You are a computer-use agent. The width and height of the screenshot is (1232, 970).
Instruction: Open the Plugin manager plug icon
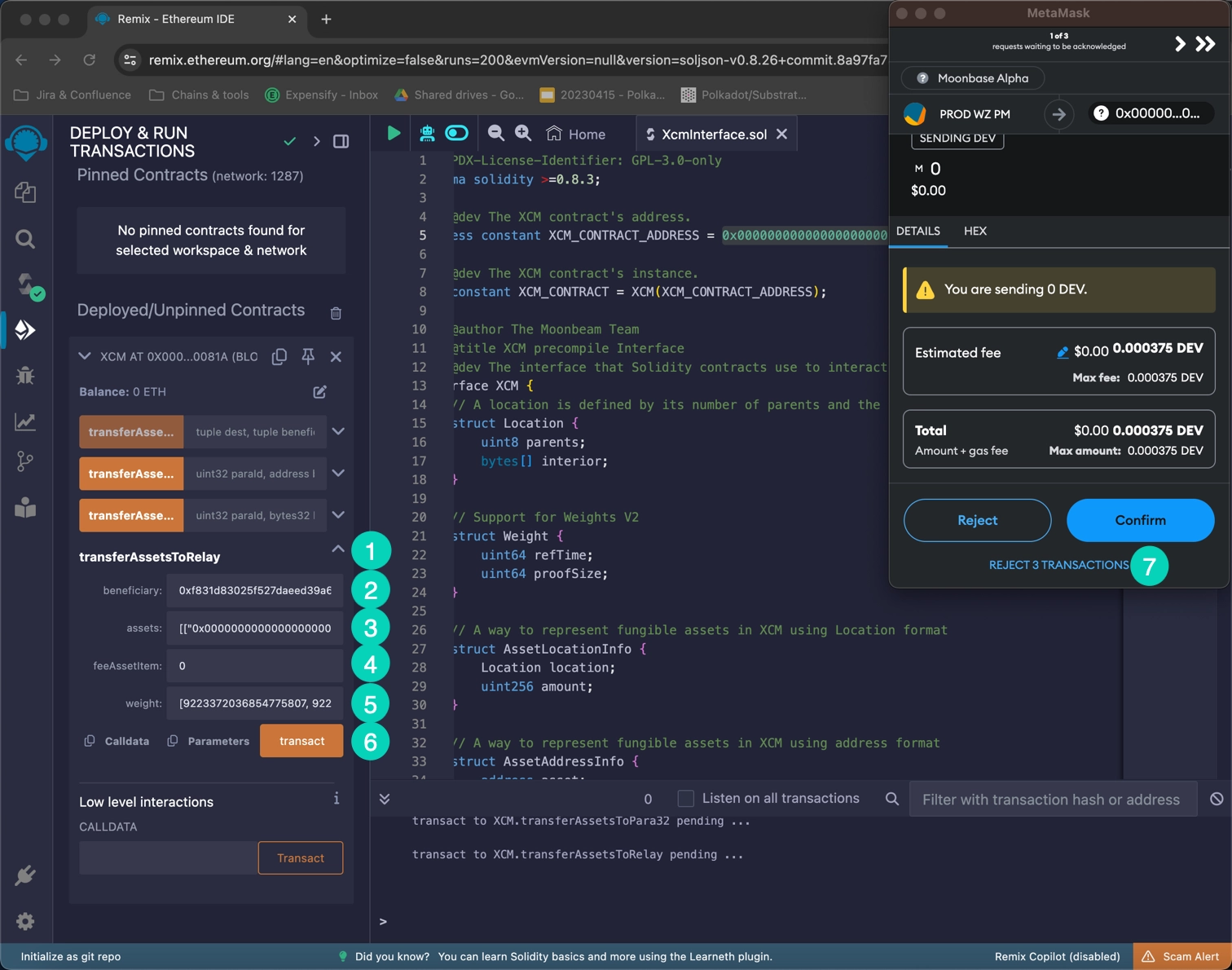(x=25, y=875)
